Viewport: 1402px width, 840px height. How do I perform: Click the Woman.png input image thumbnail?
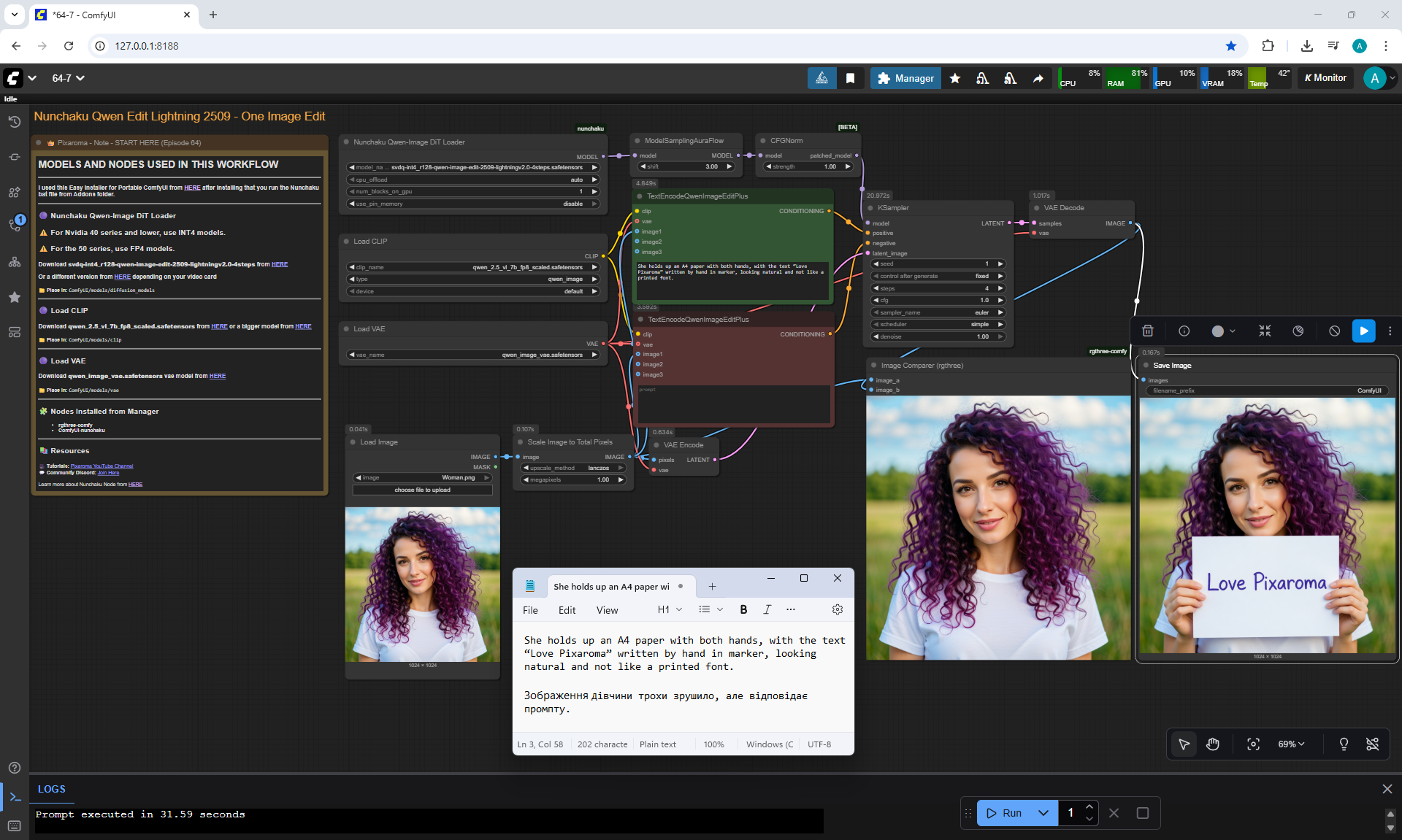422,585
